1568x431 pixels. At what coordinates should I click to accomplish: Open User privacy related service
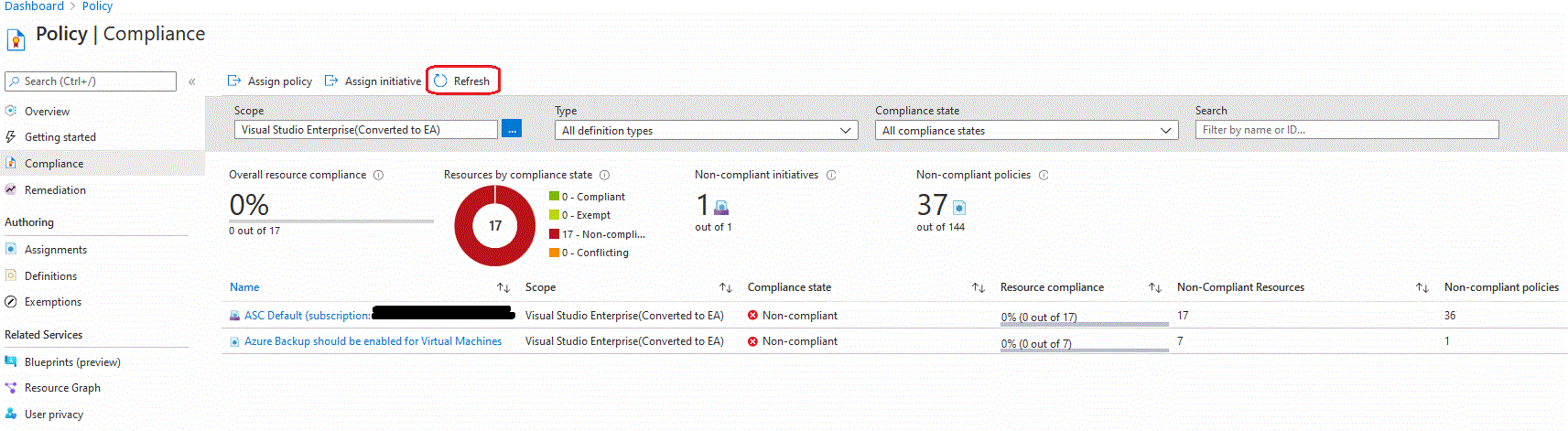54,414
